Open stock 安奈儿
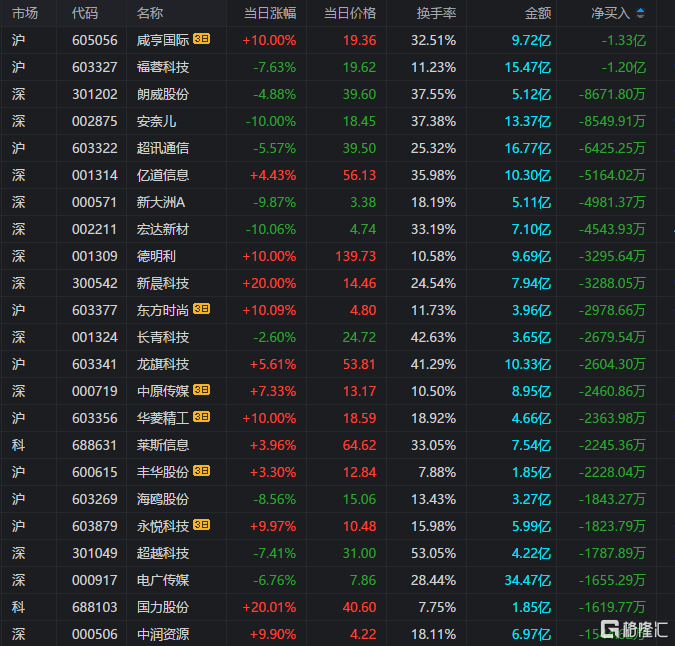 pyautogui.click(x=156, y=121)
